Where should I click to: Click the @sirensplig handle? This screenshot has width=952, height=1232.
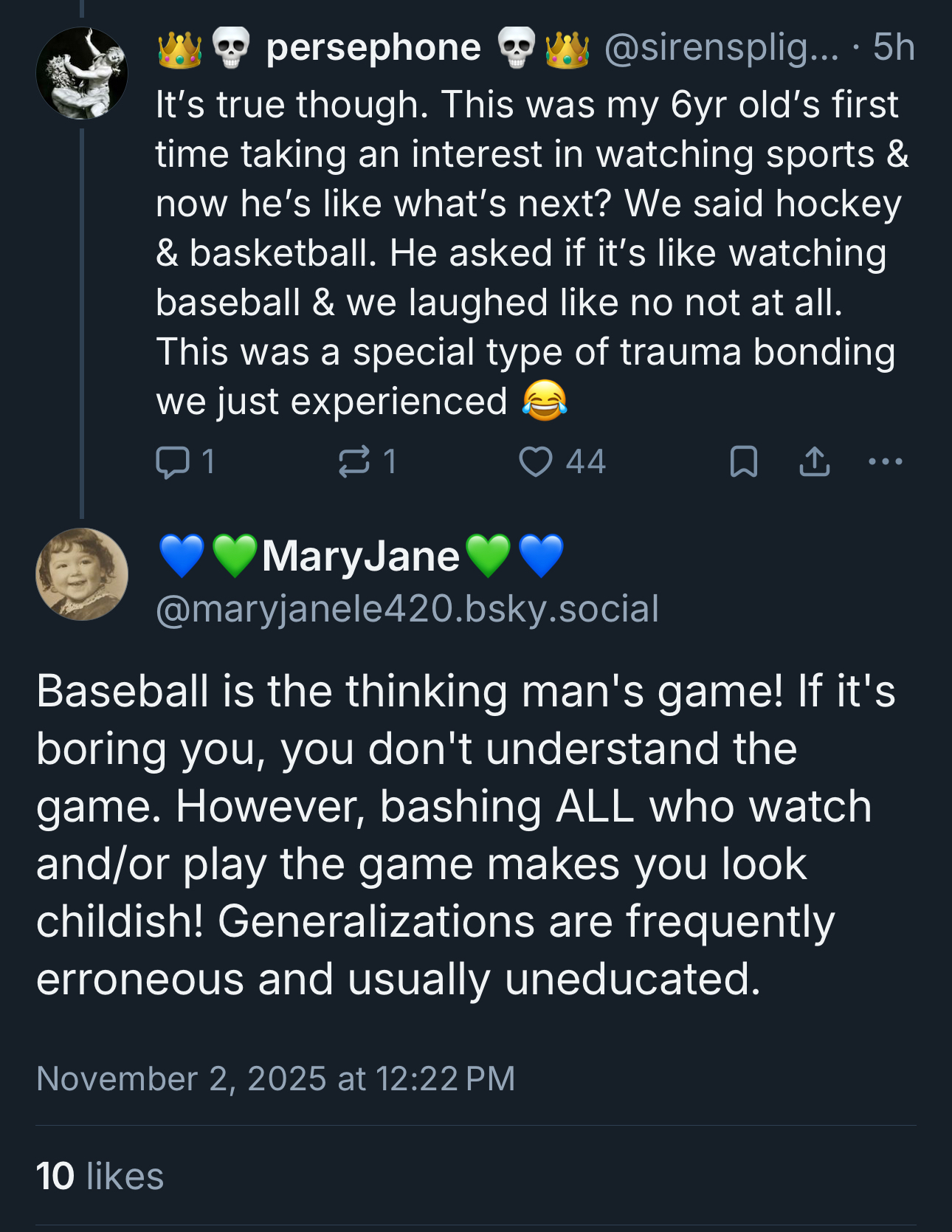click(x=721, y=47)
